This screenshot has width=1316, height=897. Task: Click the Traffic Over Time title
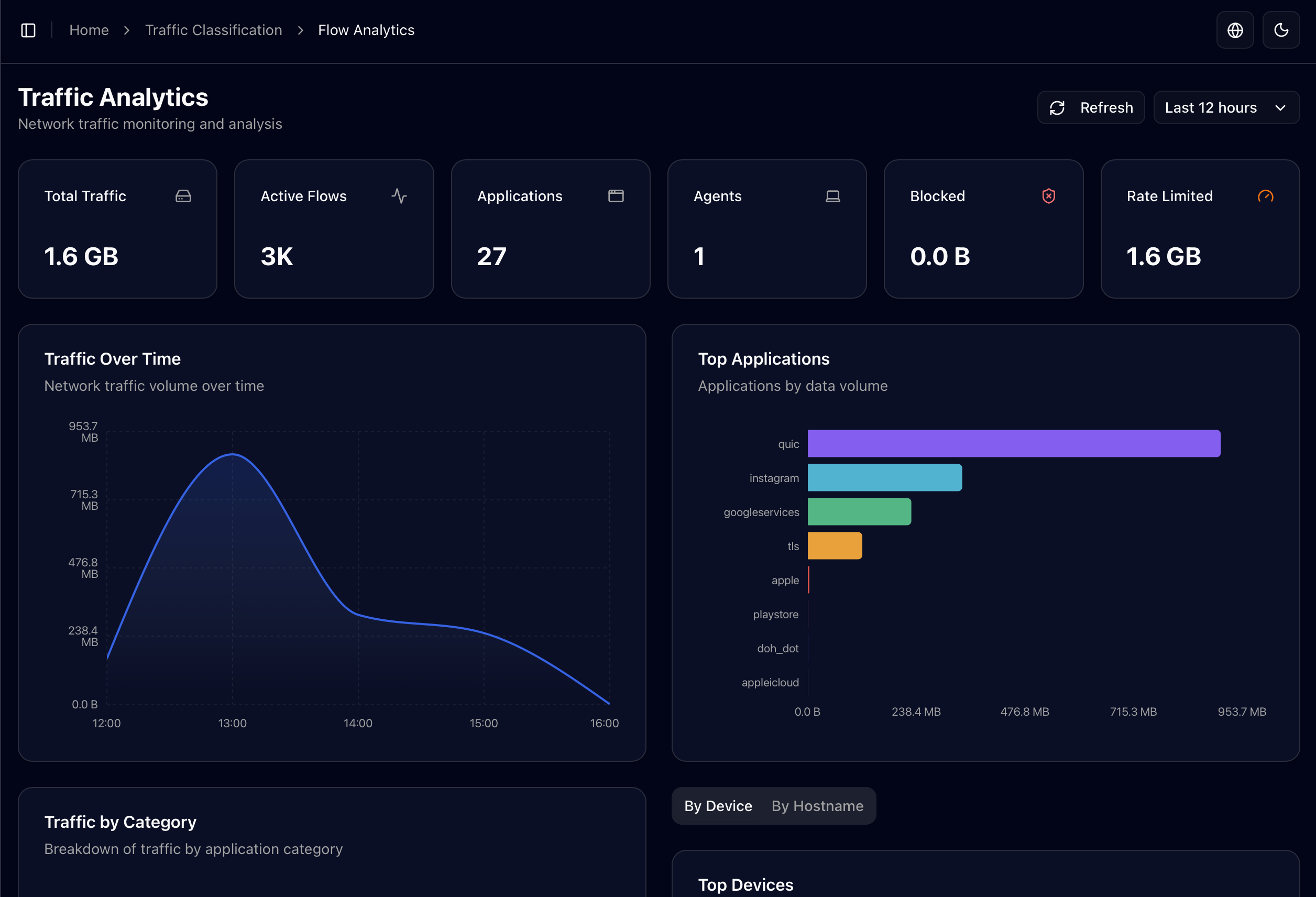click(112, 358)
